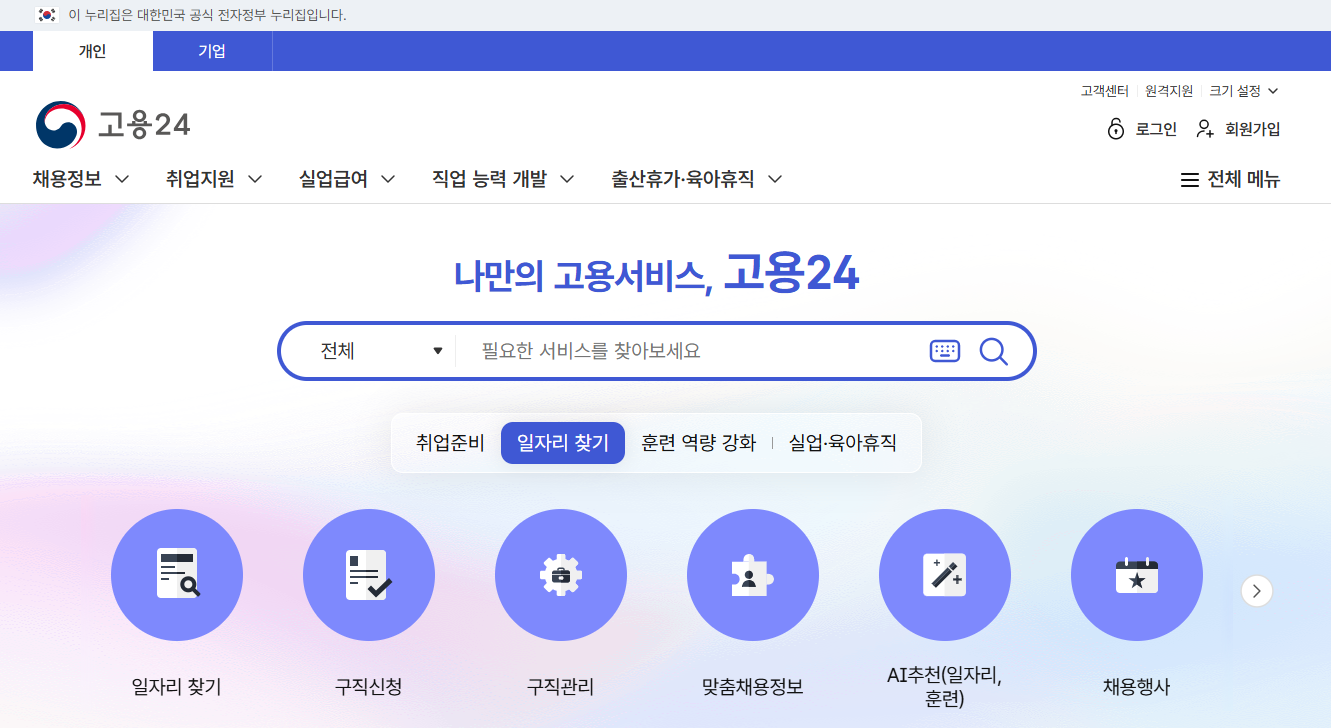This screenshot has width=1331, height=728.
Task: Click the AI추천(일자리, 훈련) label text
Action: pos(945,687)
